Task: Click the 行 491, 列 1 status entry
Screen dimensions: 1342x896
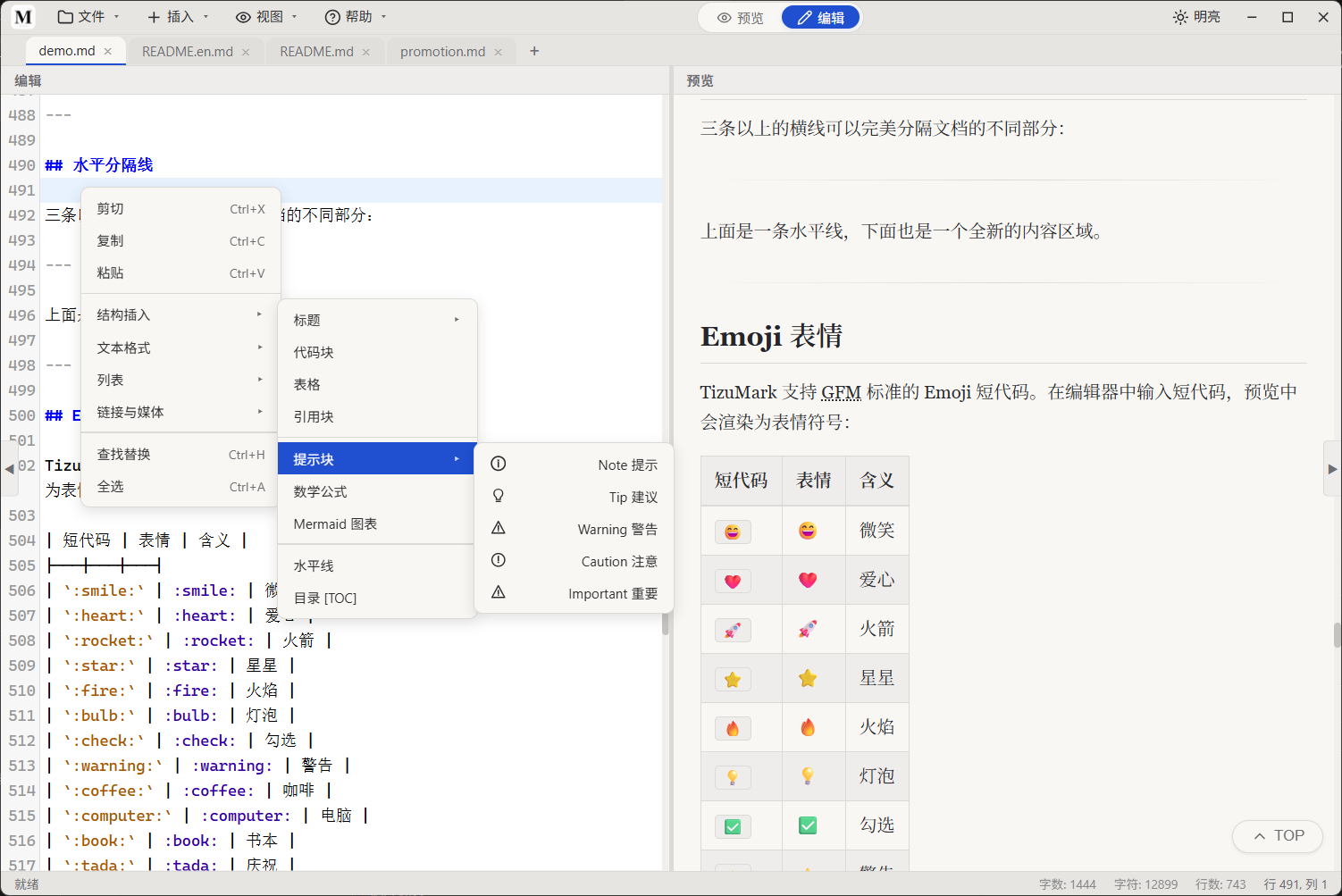Action: point(1296,884)
